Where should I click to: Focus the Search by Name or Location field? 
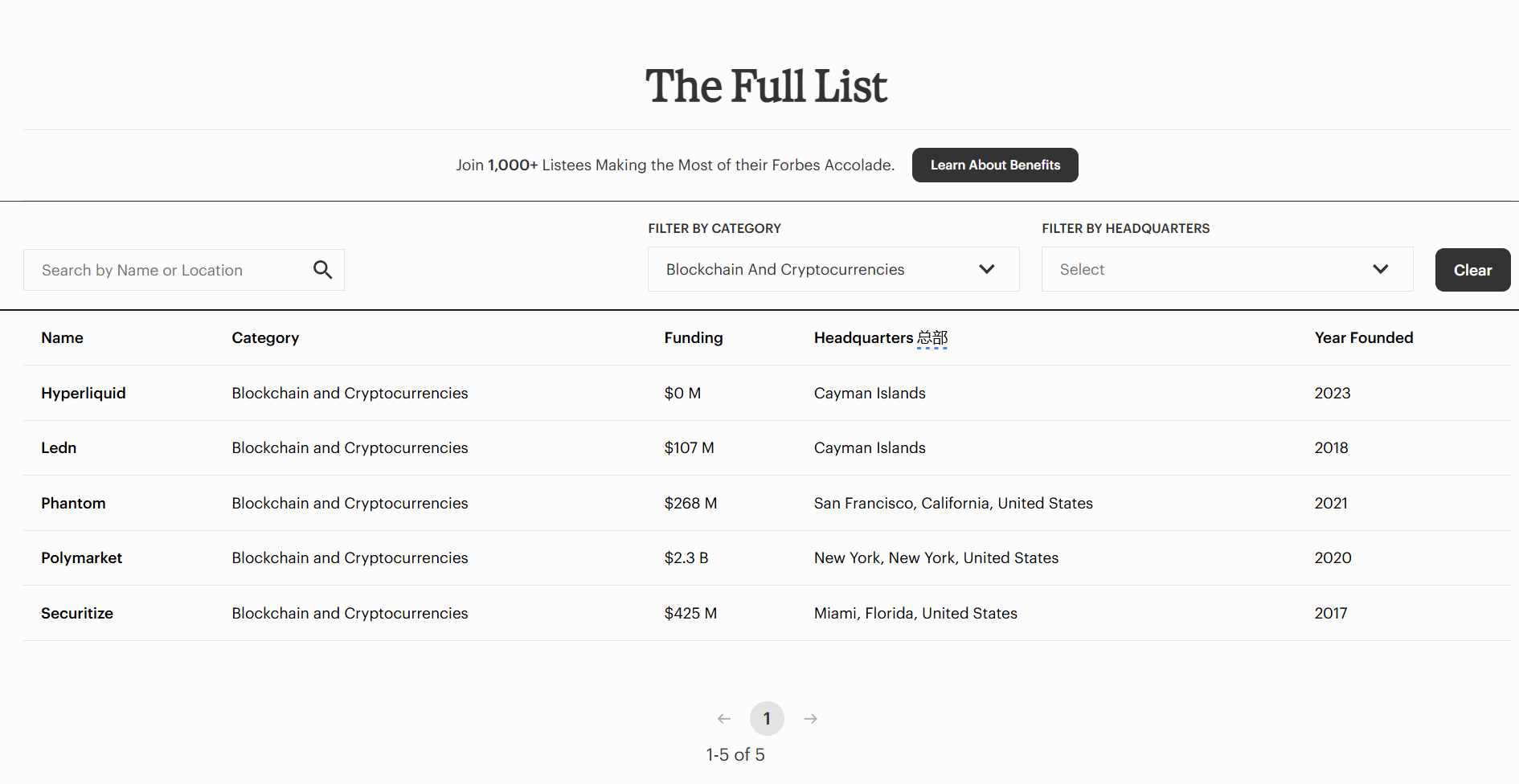pos(169,270)
